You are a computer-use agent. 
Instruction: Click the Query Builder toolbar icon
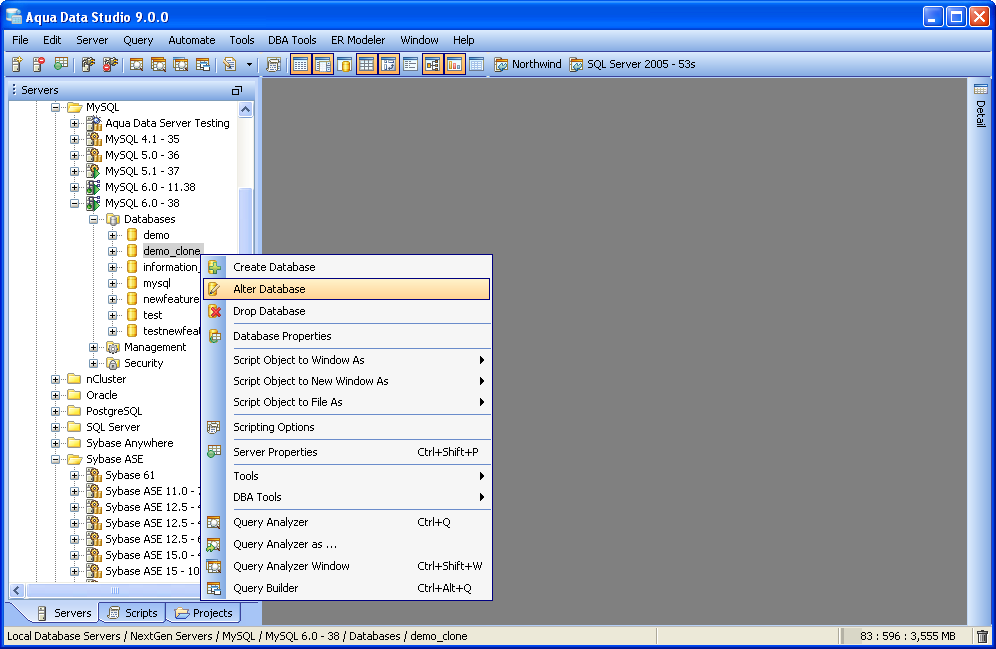pos(203,64)
